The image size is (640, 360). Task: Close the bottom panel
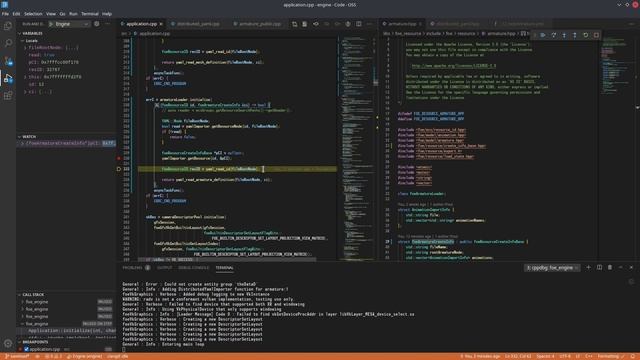point(631,267)
